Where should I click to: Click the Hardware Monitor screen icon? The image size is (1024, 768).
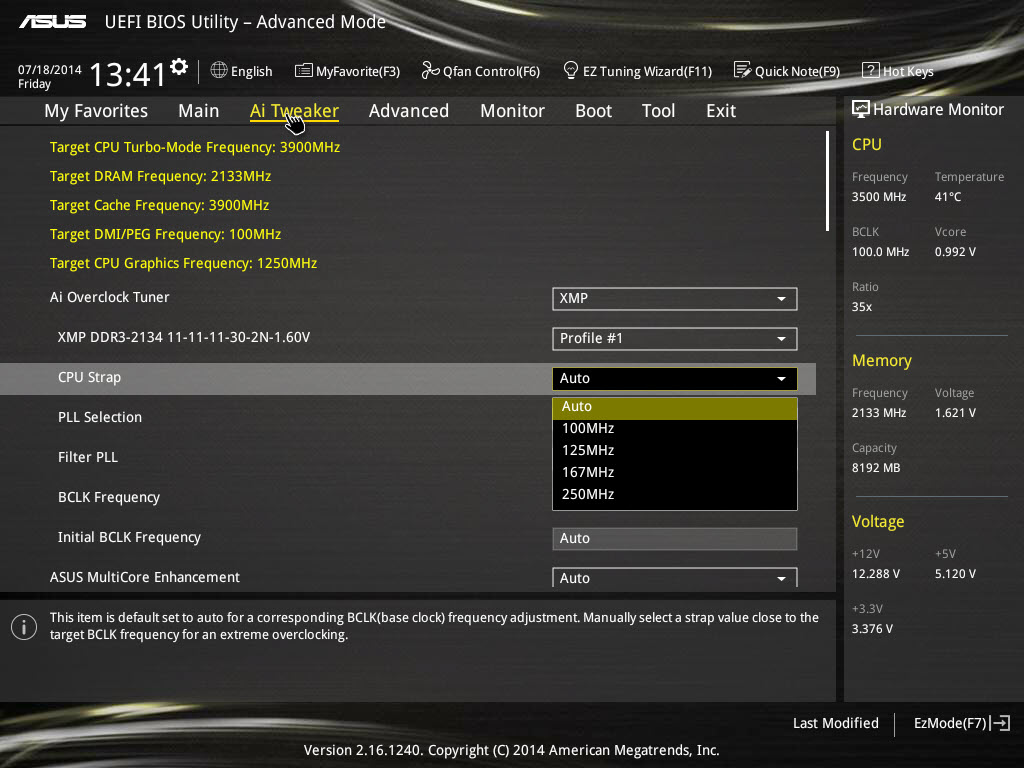coord(861,109)
